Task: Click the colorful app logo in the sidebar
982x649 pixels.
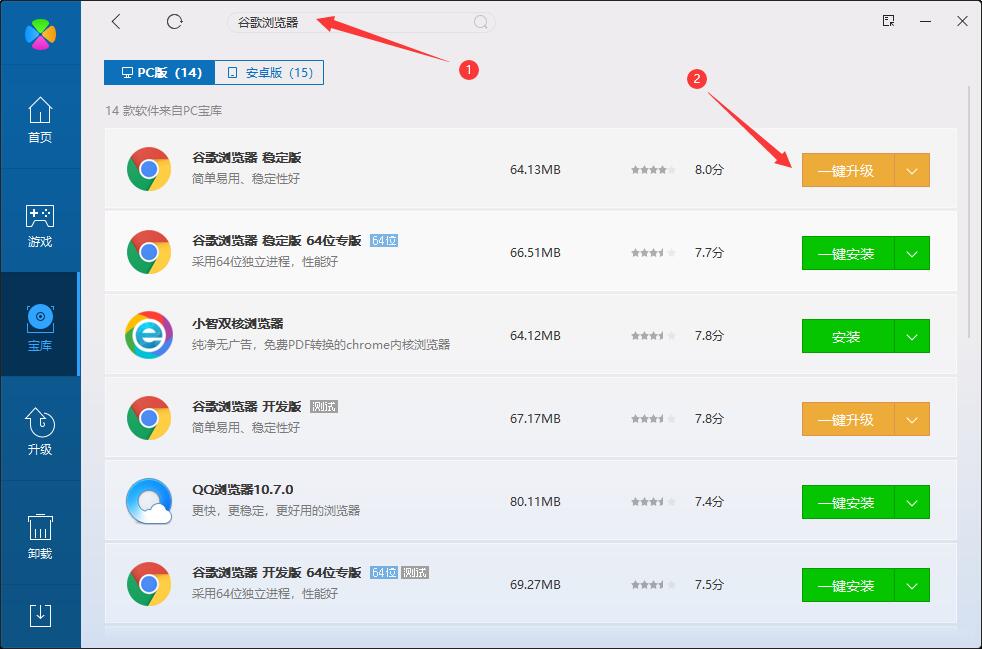Action: point(40,33)
